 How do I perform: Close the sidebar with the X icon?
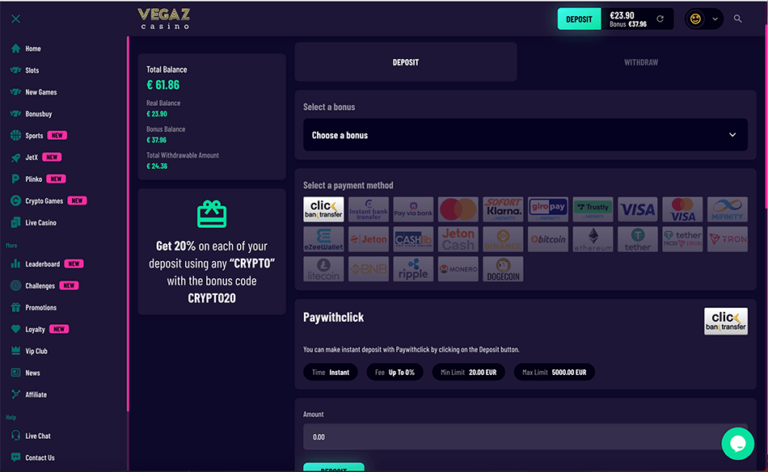tap(15, 19)
